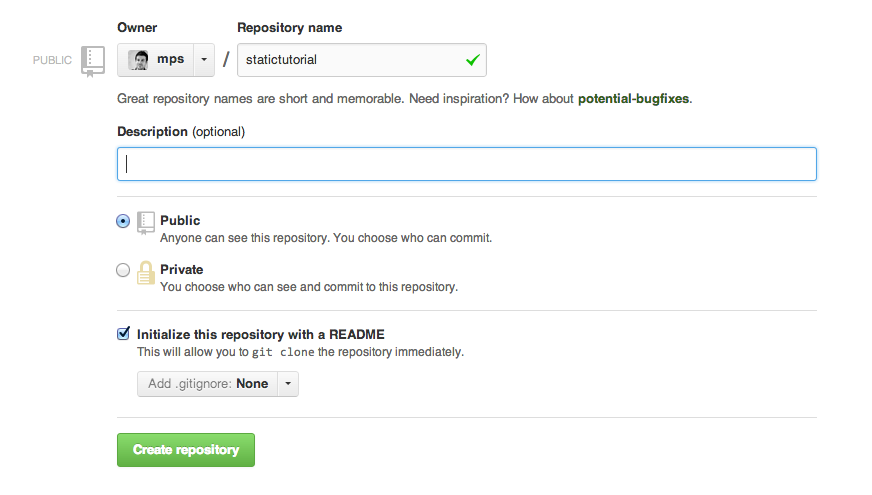
Task: Click the bold Public option label
Action: coord(180,220)
